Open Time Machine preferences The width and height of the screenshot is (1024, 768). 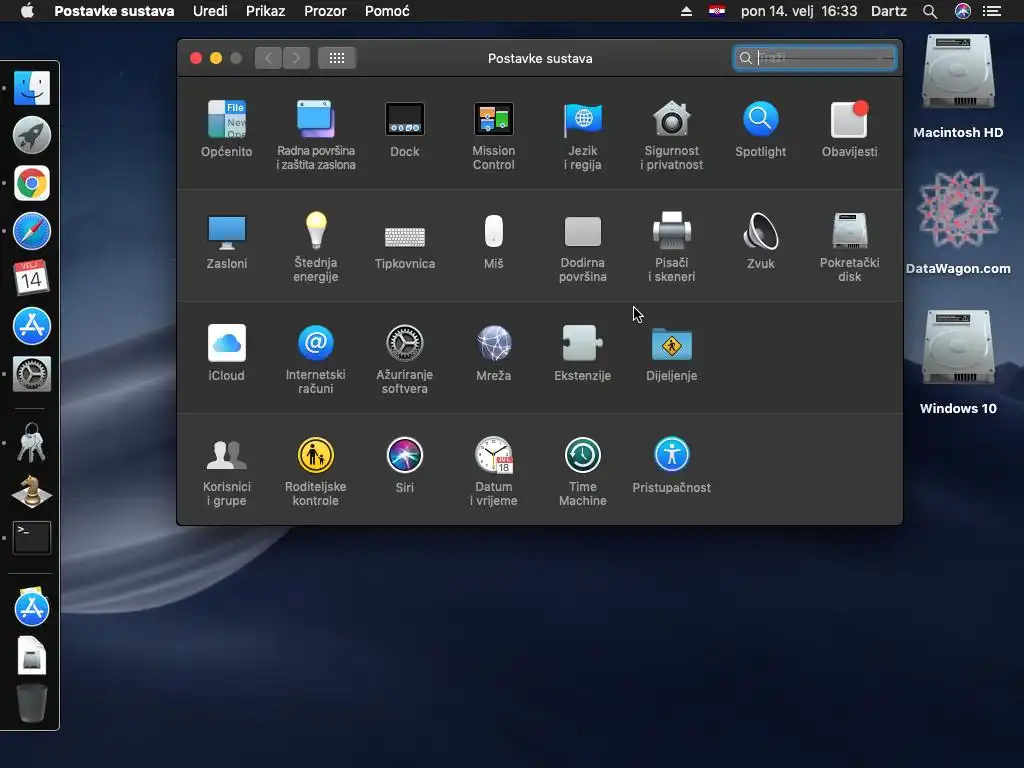pos(583,472)
